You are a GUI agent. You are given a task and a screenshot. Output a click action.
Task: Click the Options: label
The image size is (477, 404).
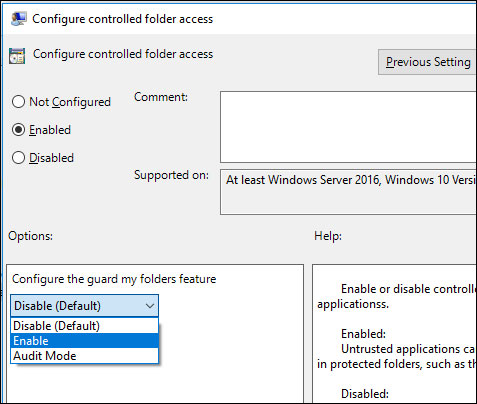(30, 236)
